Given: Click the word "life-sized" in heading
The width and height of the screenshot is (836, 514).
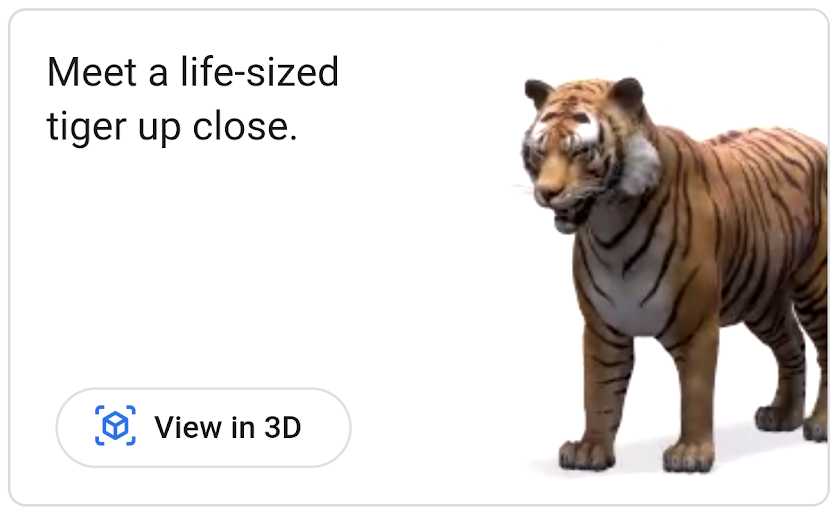Looking at the screenshot, I should (x=260, y=71).
